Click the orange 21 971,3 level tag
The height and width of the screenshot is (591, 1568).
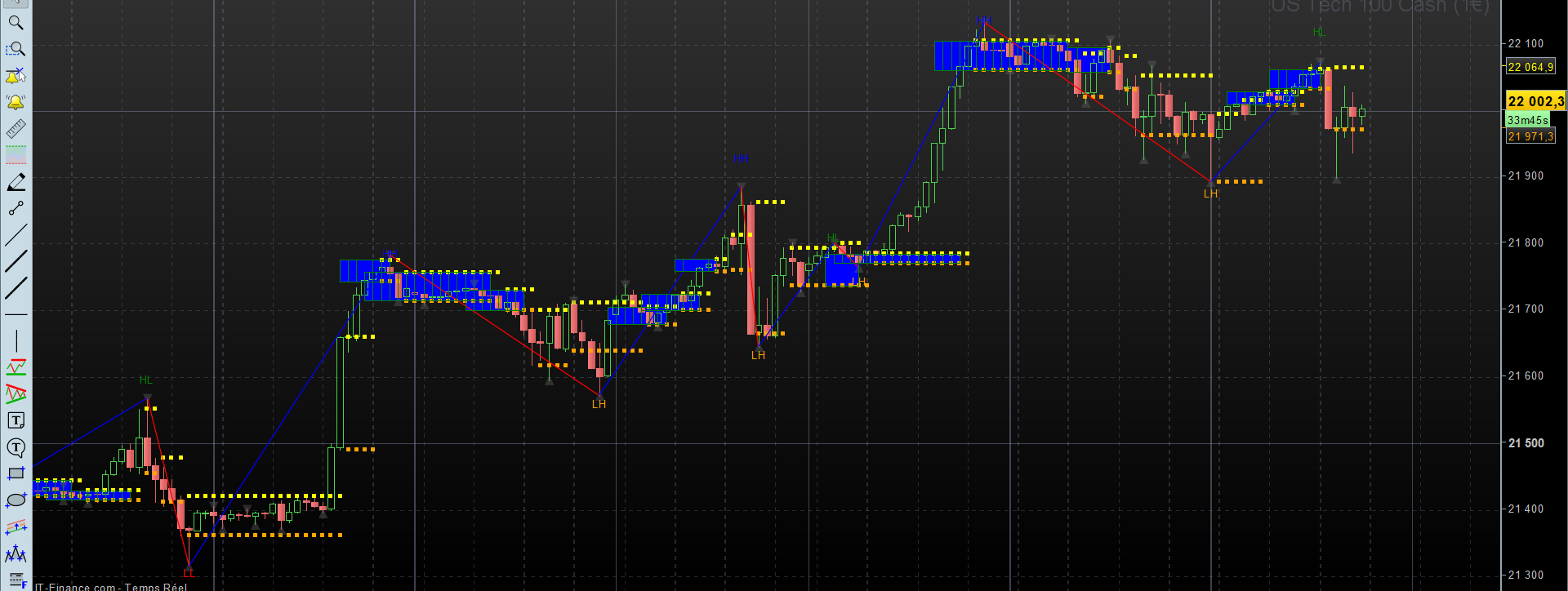1530,136
